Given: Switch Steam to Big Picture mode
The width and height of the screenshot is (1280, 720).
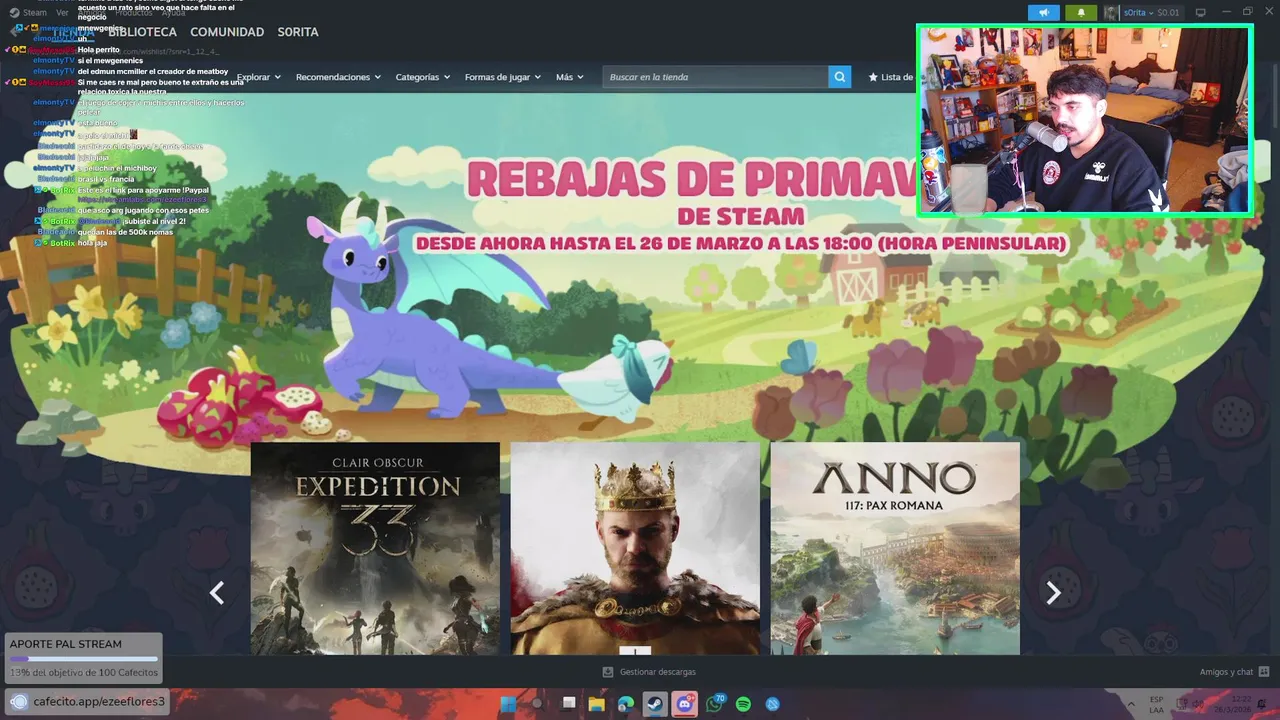Looking at the screenshot, I should (x=1201, y=13).
